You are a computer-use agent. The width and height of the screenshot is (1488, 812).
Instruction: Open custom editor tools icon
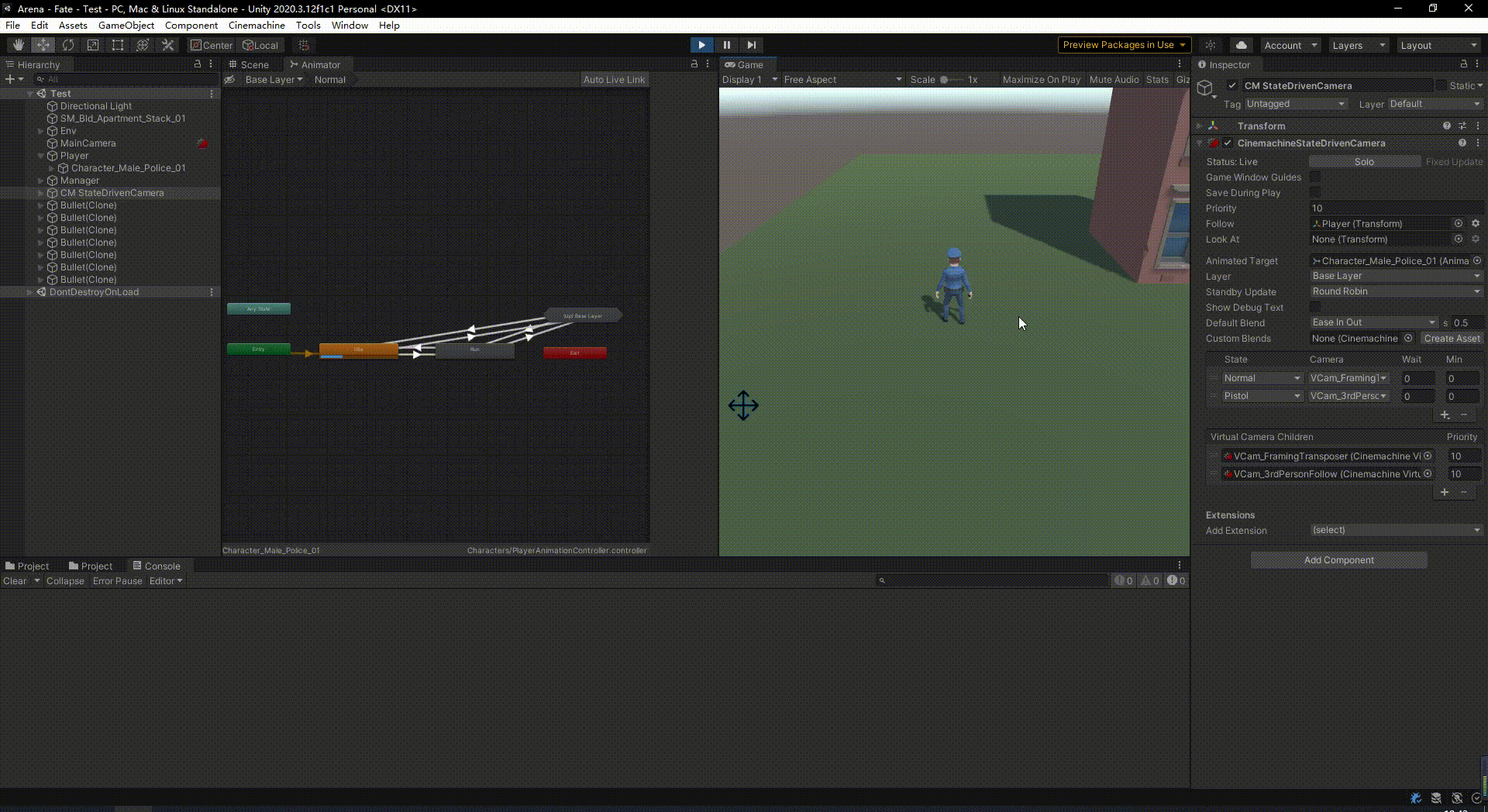[167, 45]
